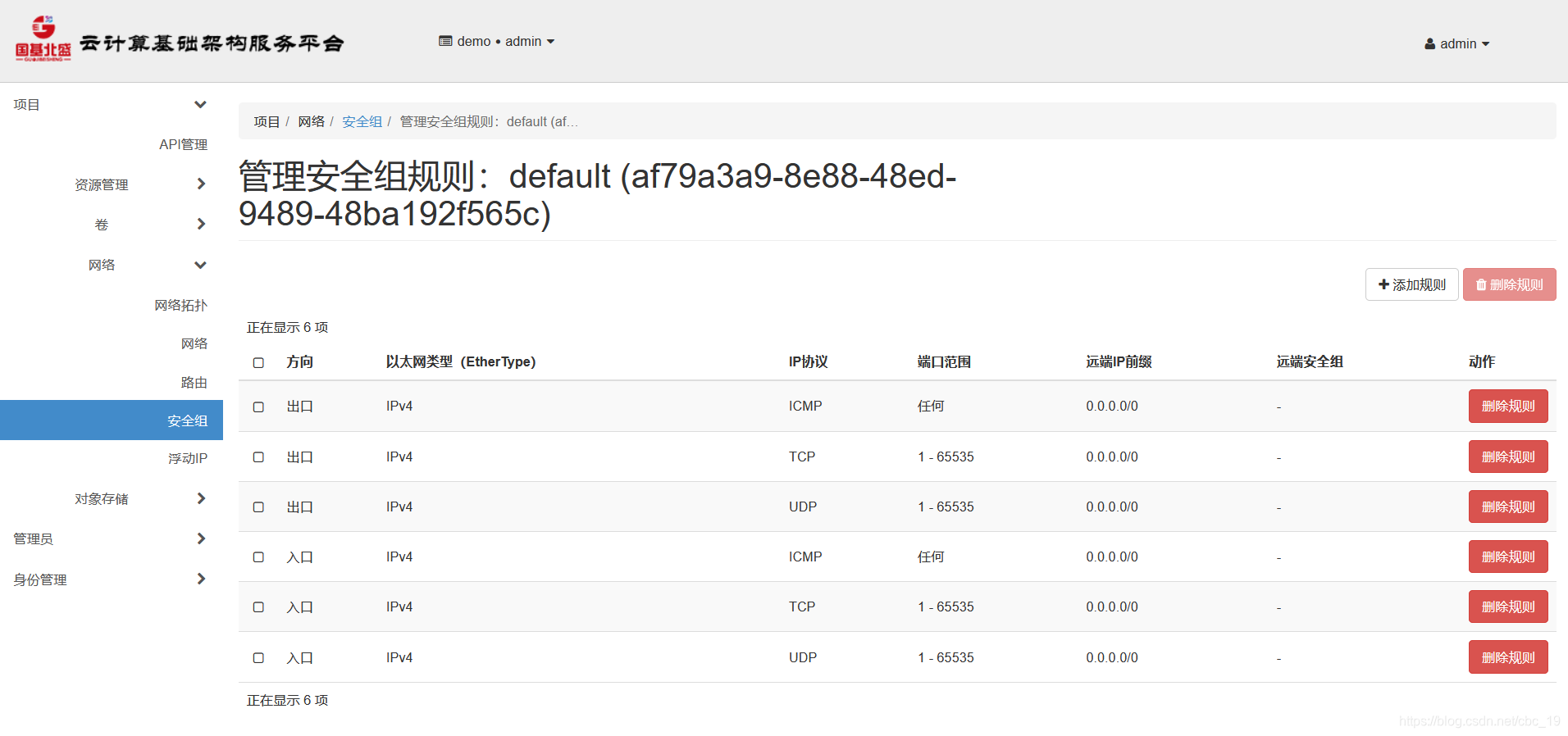
Task: Click the 远端IP前缀 column header
Action: [1119, 361]
